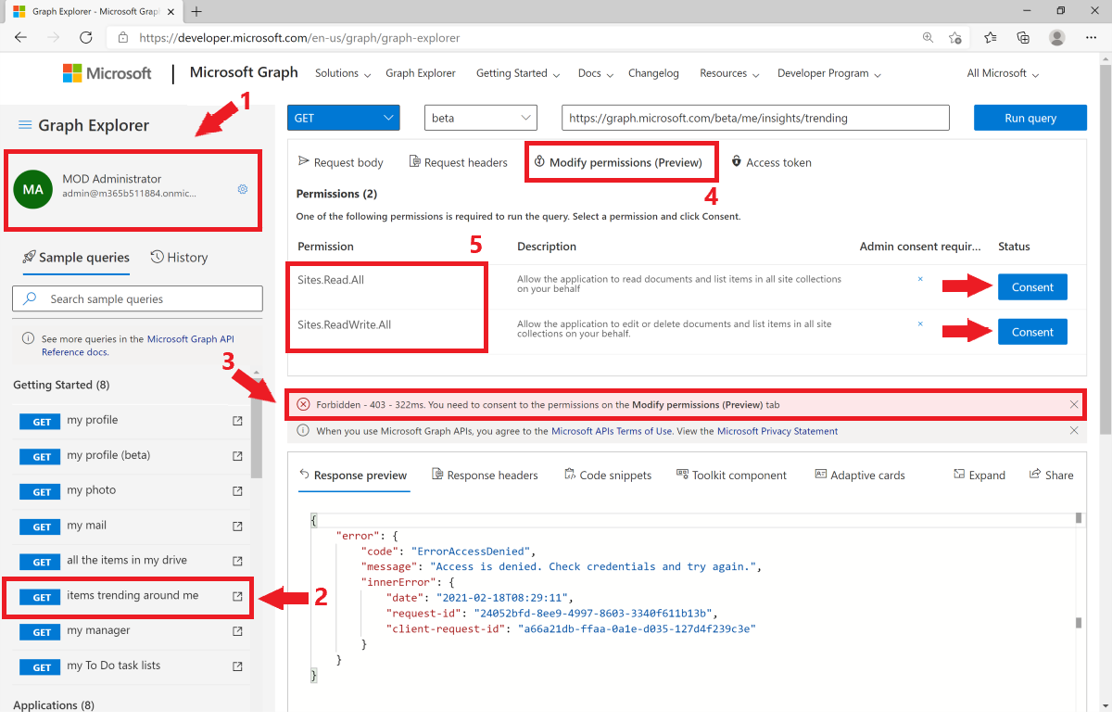
Task: Open the browser Collections icon
Action: (x=1022, y=37)
